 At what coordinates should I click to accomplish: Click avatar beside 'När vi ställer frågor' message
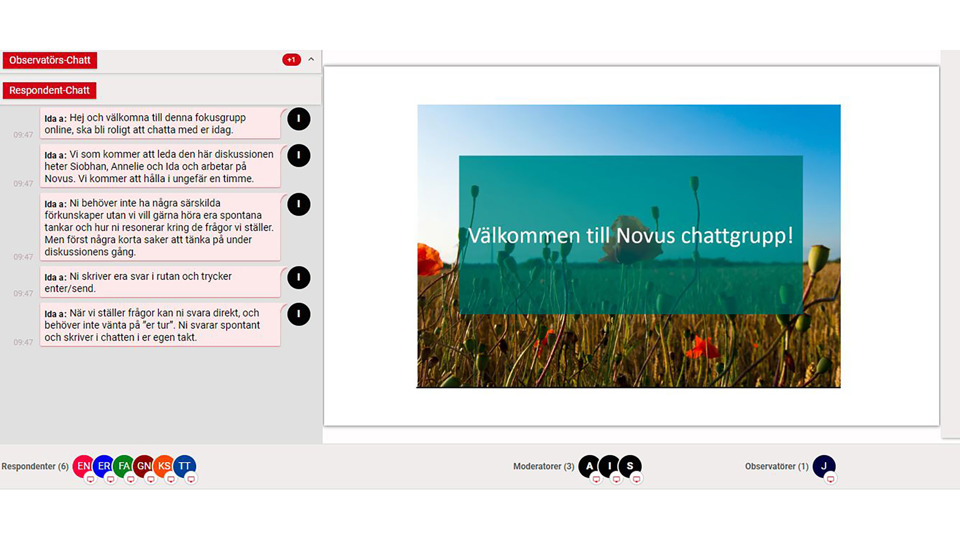299,314
